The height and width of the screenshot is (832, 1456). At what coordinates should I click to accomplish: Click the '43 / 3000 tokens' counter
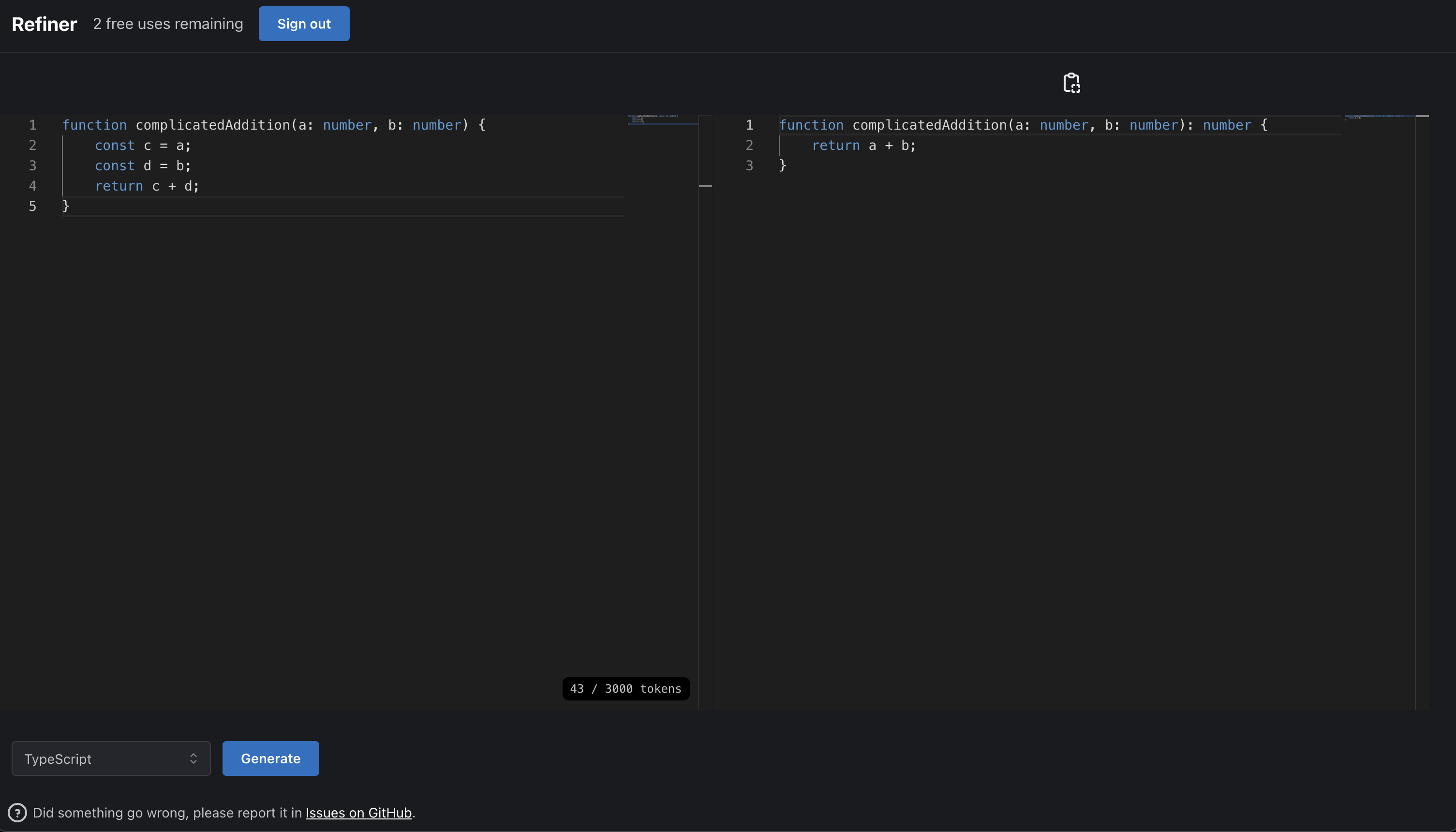(x=626, y=688)
